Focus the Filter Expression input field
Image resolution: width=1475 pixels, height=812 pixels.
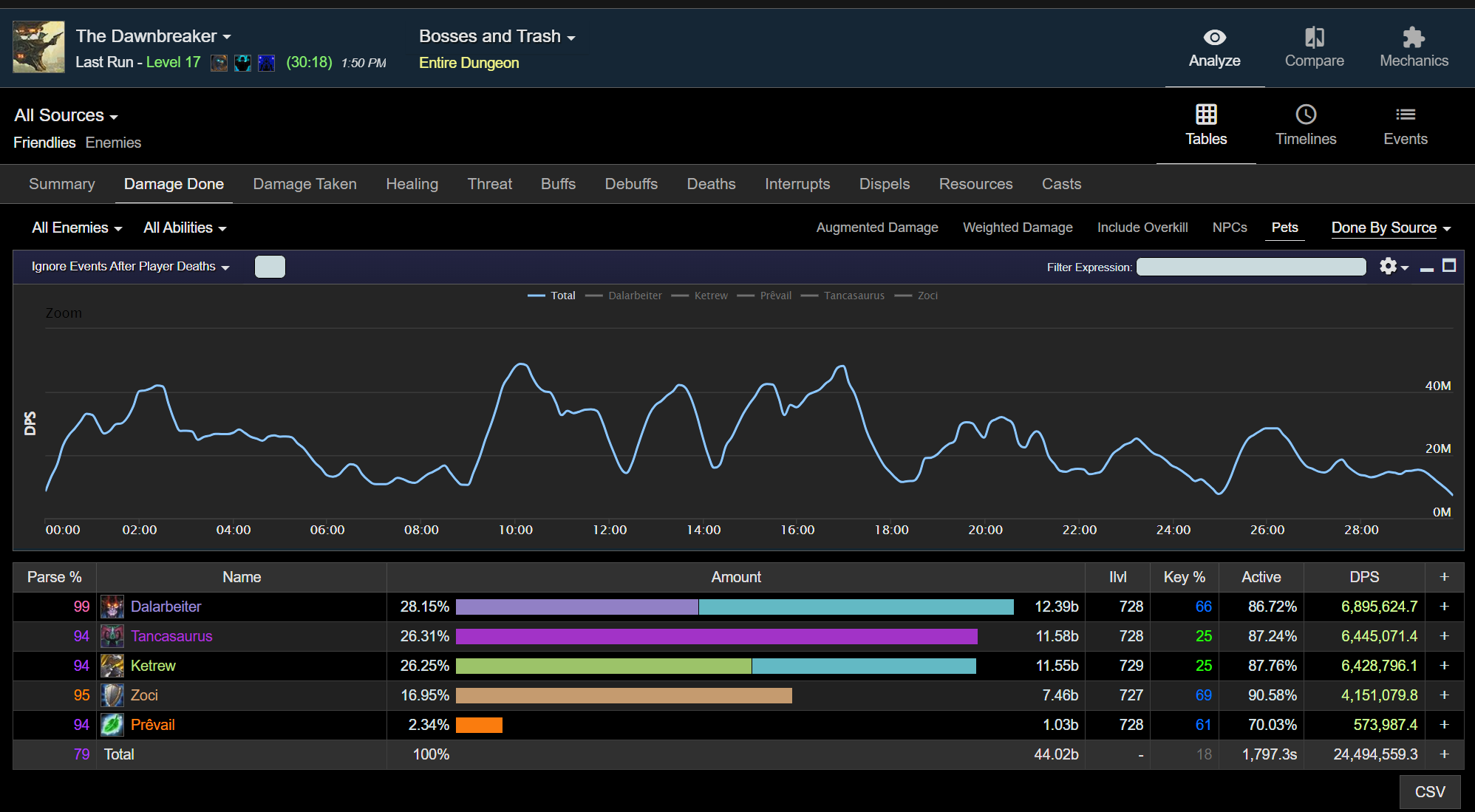(x=1250, y=267)
